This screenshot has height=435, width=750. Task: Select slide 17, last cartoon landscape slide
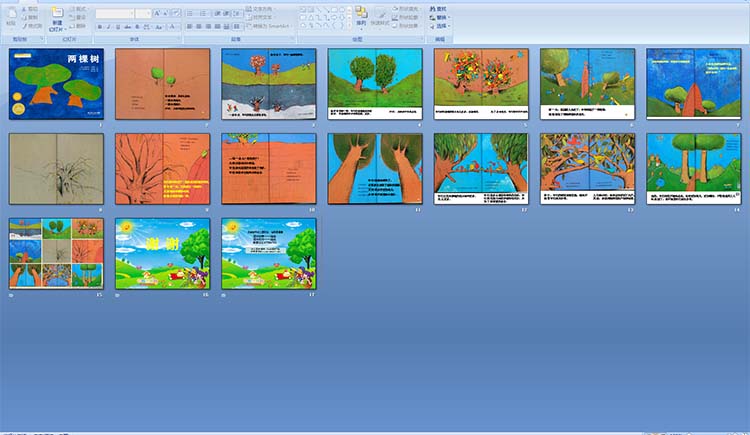tap(269, 254)
